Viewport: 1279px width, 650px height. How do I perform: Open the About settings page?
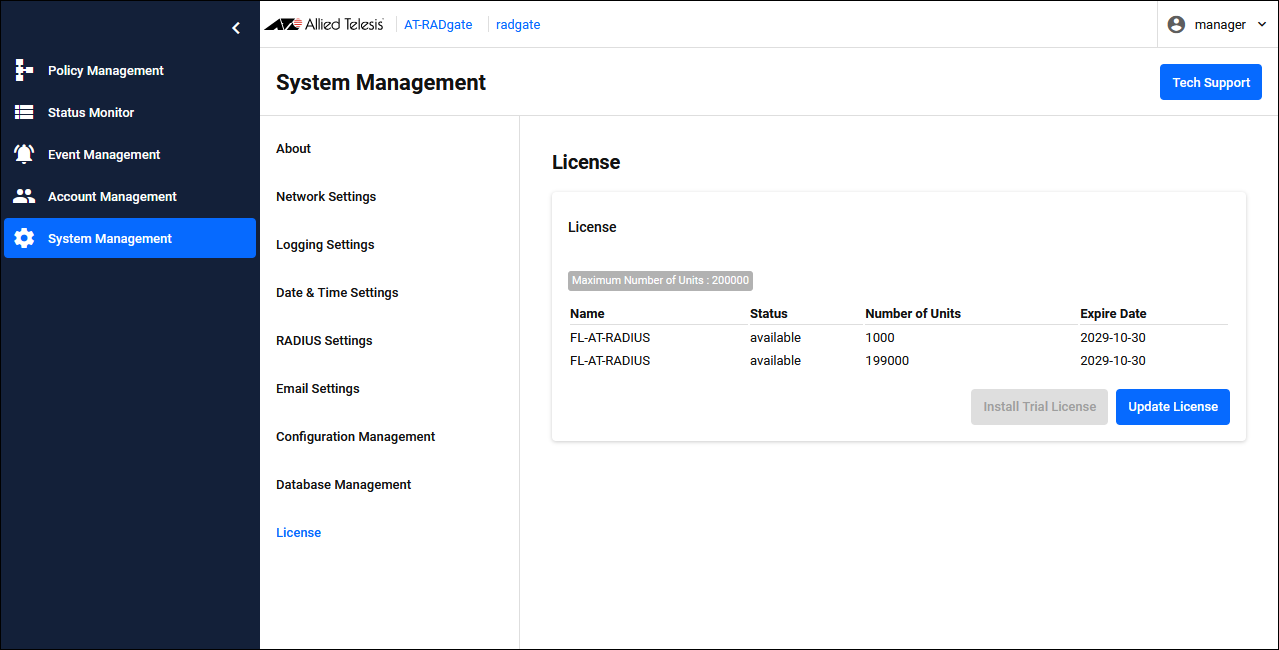point(293,149)
